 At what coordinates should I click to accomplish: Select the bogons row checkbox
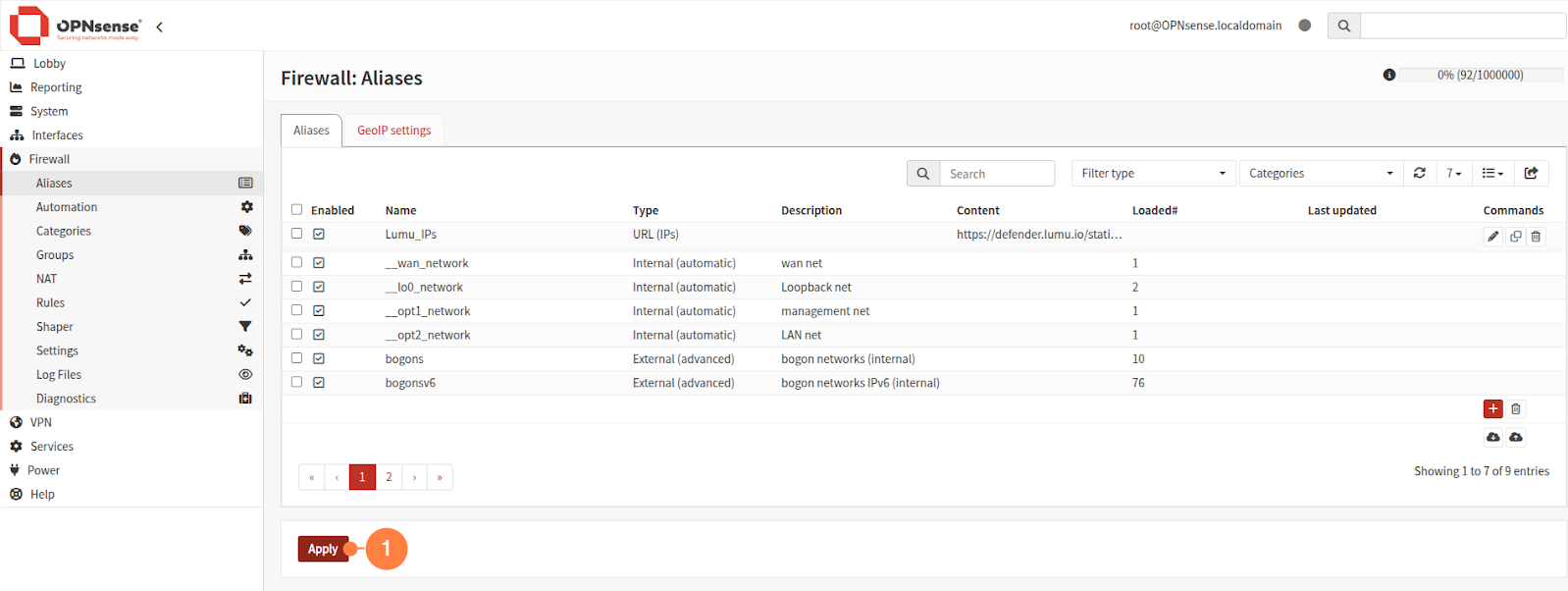pos(296,358)
